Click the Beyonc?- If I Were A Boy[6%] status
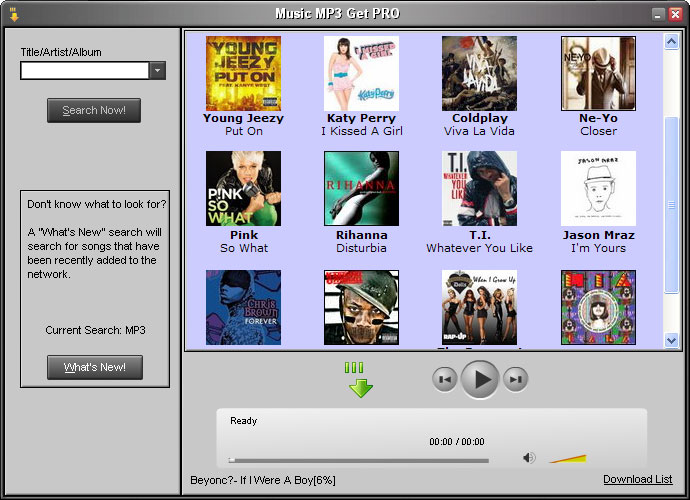 pyautogui.click(x=263, y=480)
